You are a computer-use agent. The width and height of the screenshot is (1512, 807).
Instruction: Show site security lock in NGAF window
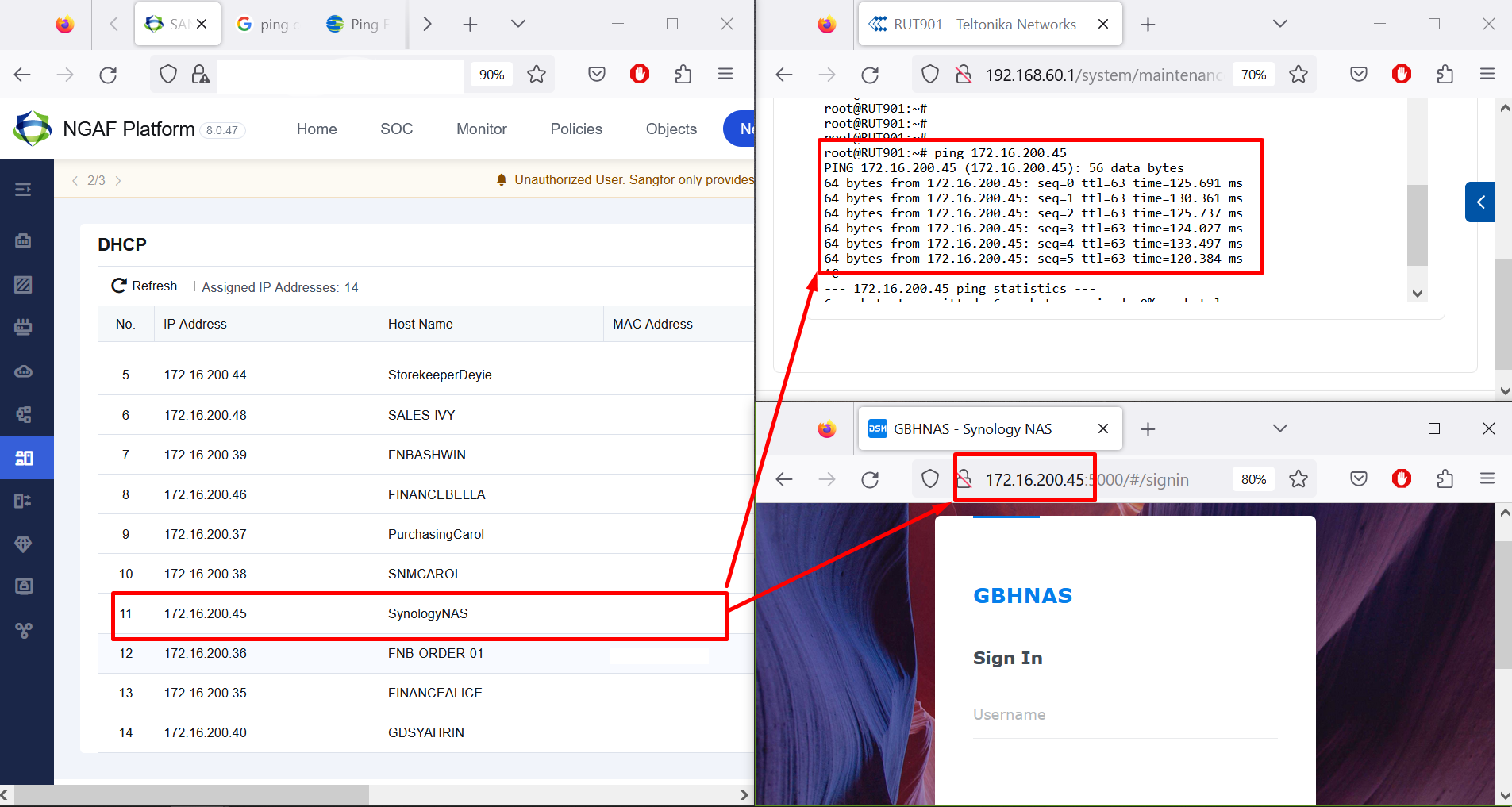click(200, 75)
